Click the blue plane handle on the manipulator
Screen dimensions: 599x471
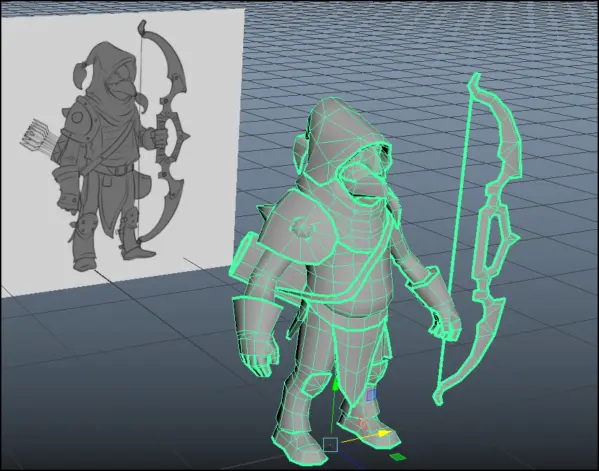371,395
